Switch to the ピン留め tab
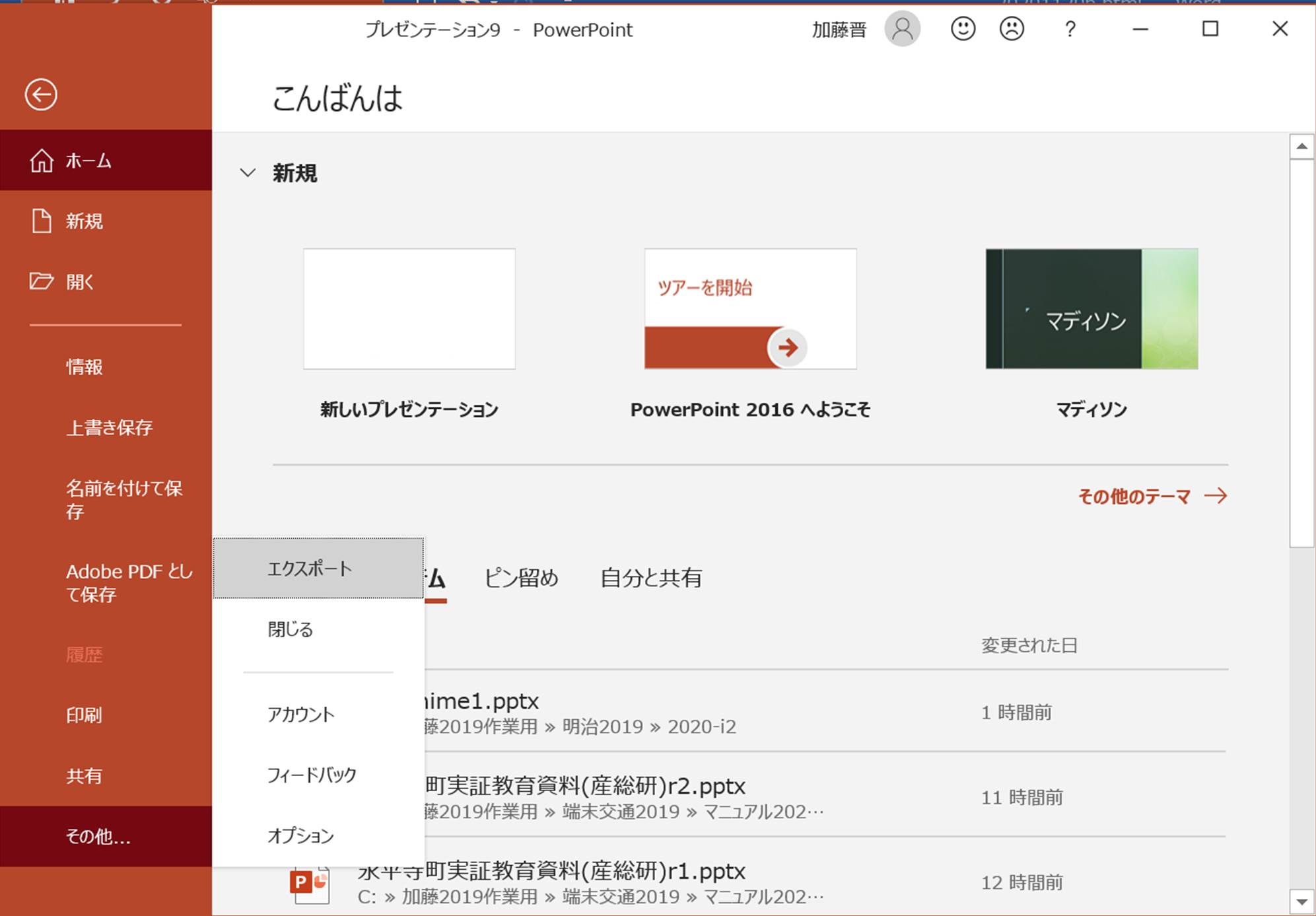 pyautogui.click(x=521, y=578)
